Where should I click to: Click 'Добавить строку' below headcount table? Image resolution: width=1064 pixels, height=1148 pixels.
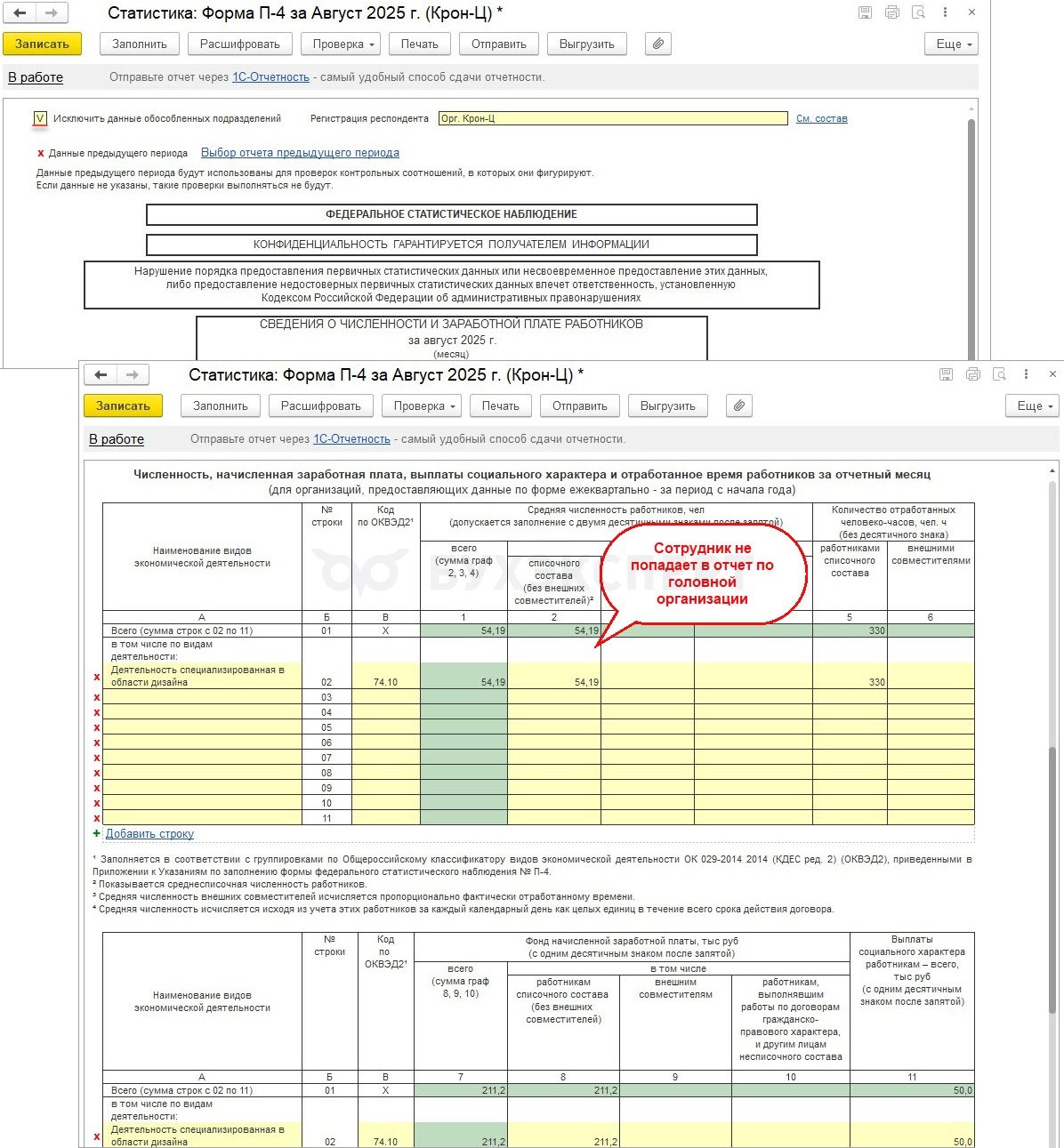coord(149,834)
